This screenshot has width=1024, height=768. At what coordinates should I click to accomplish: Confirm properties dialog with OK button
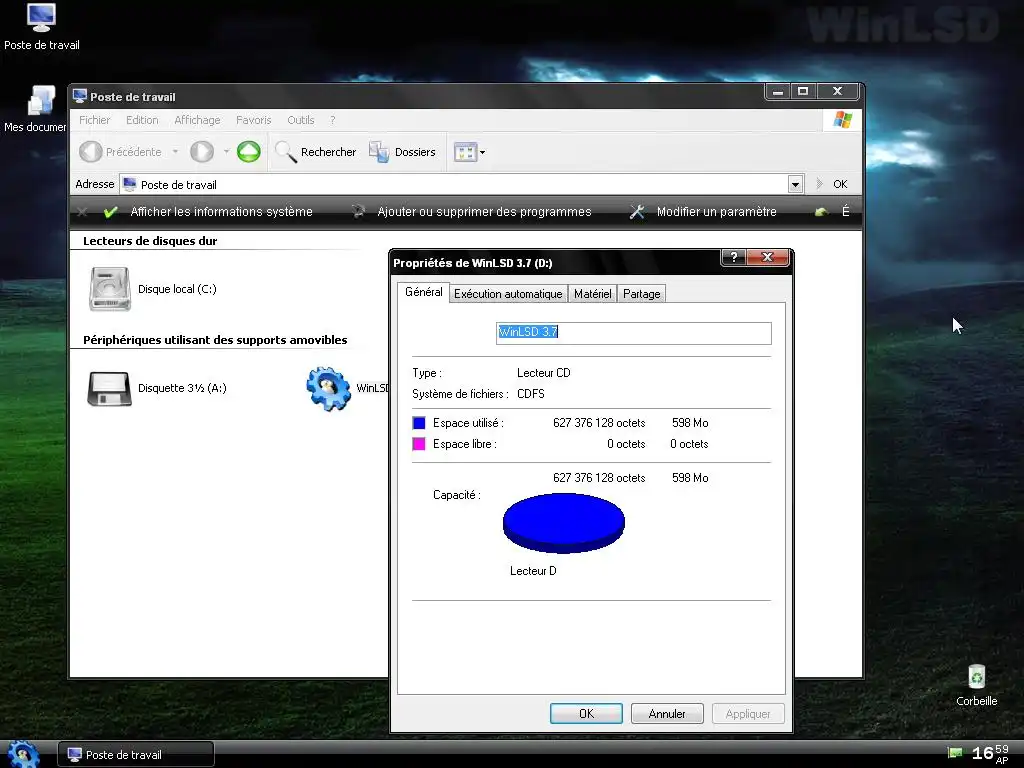(586, 713)
